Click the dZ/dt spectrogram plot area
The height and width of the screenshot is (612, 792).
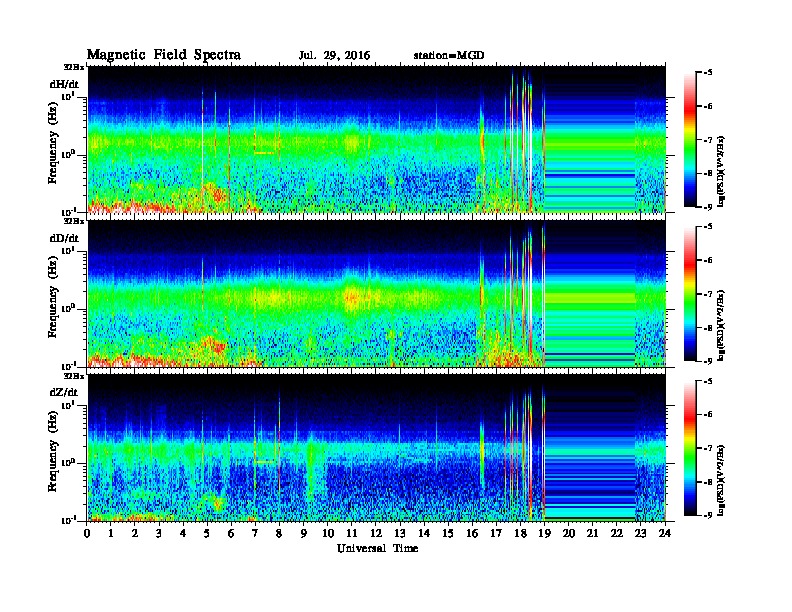click(x=376, y=448)
